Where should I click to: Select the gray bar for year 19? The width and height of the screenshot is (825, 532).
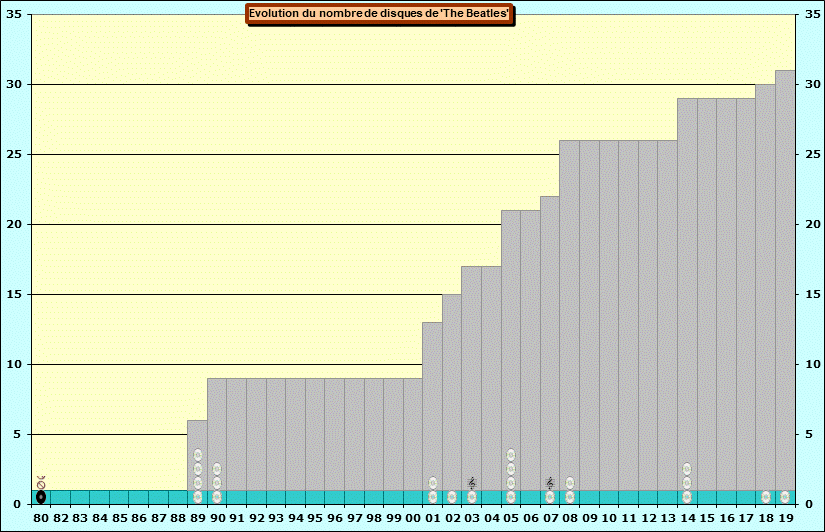785,280
